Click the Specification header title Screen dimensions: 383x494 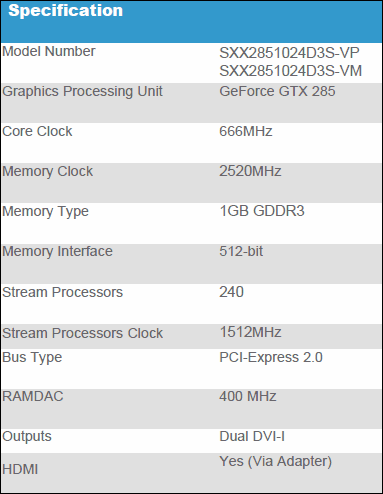(66, 10)
